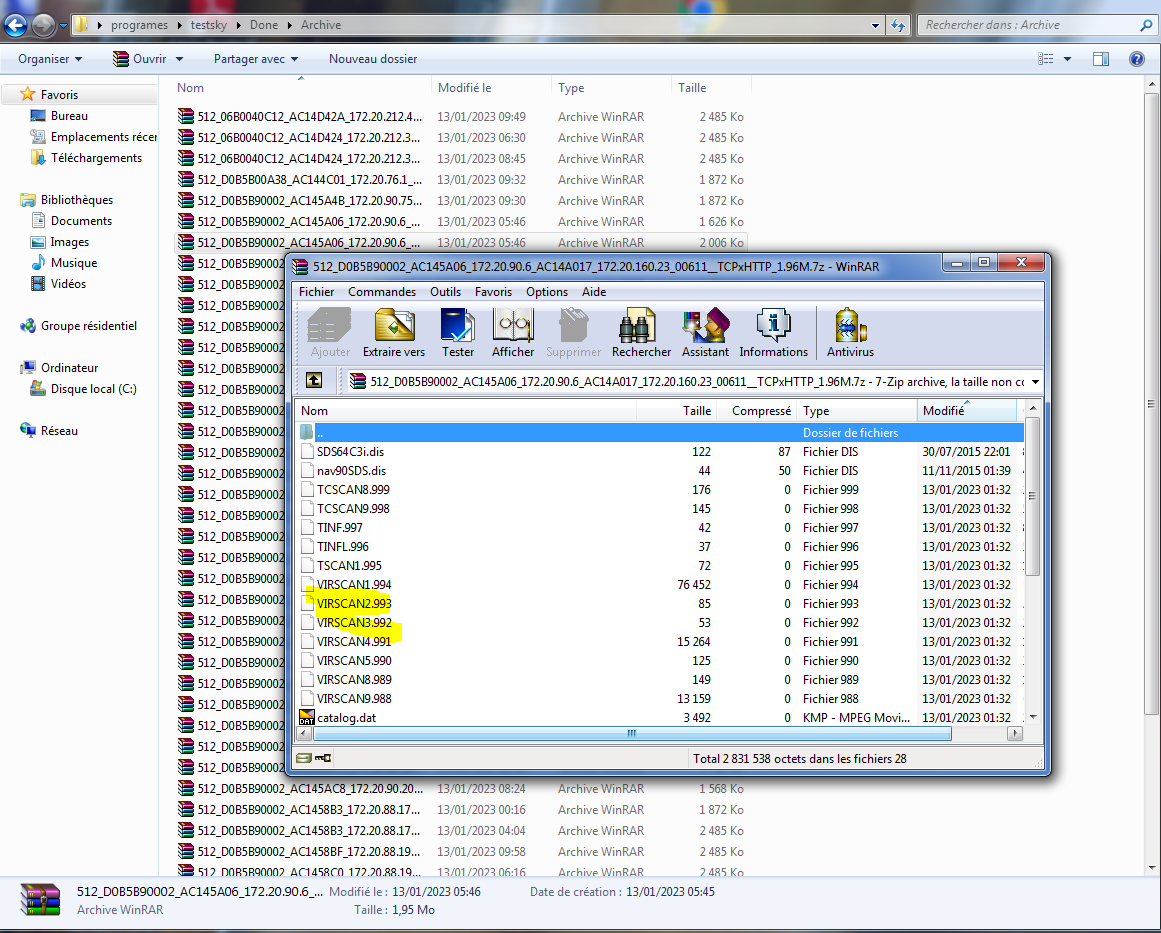The height and width of the screenshot is (933, 1161).
Task: Open the Organiser dropdown menu
Action: point(50,59)
